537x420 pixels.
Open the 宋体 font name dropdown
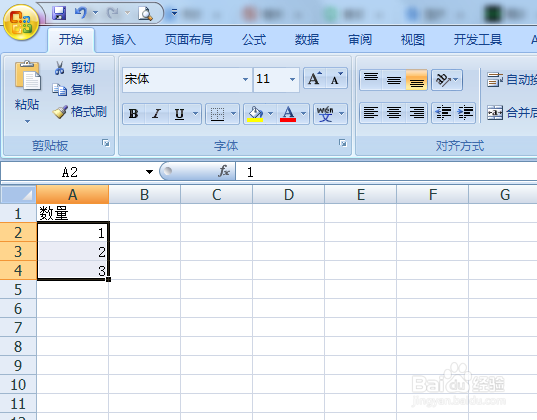tap(246, 79)
